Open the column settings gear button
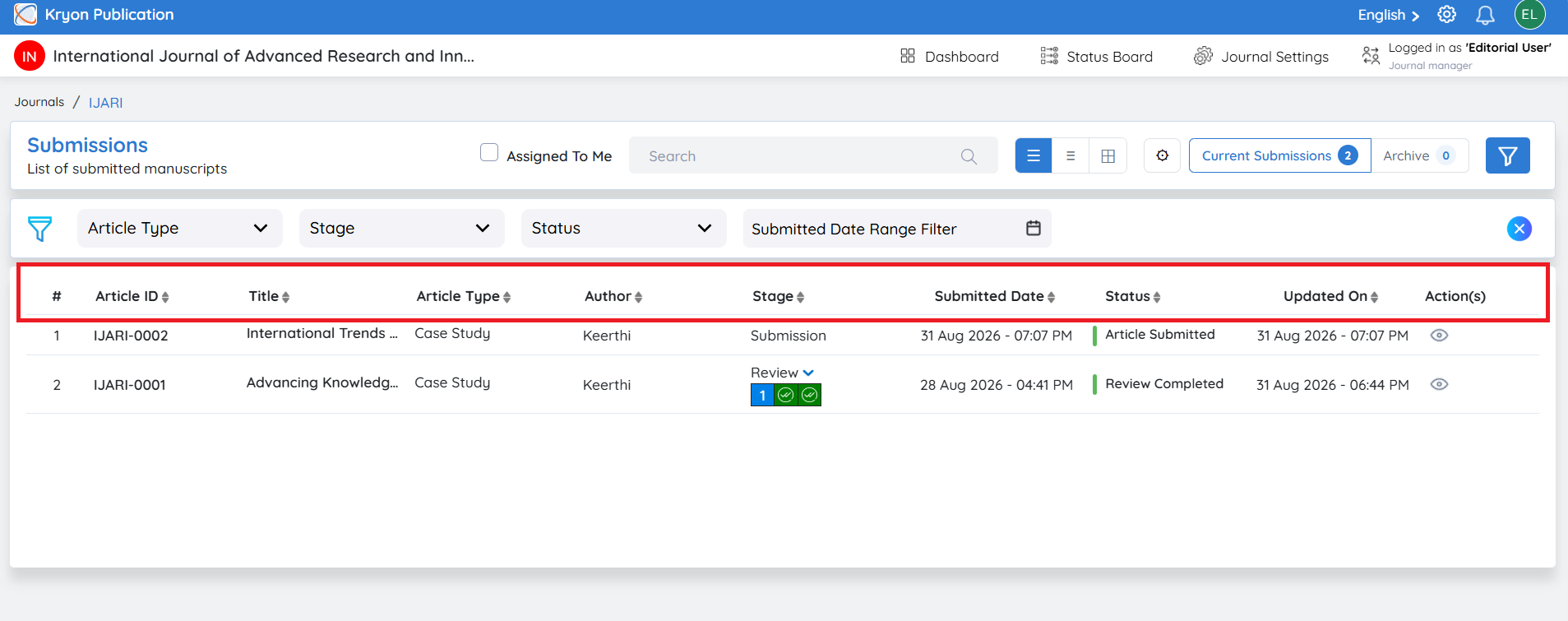 tap(1162, 155)
